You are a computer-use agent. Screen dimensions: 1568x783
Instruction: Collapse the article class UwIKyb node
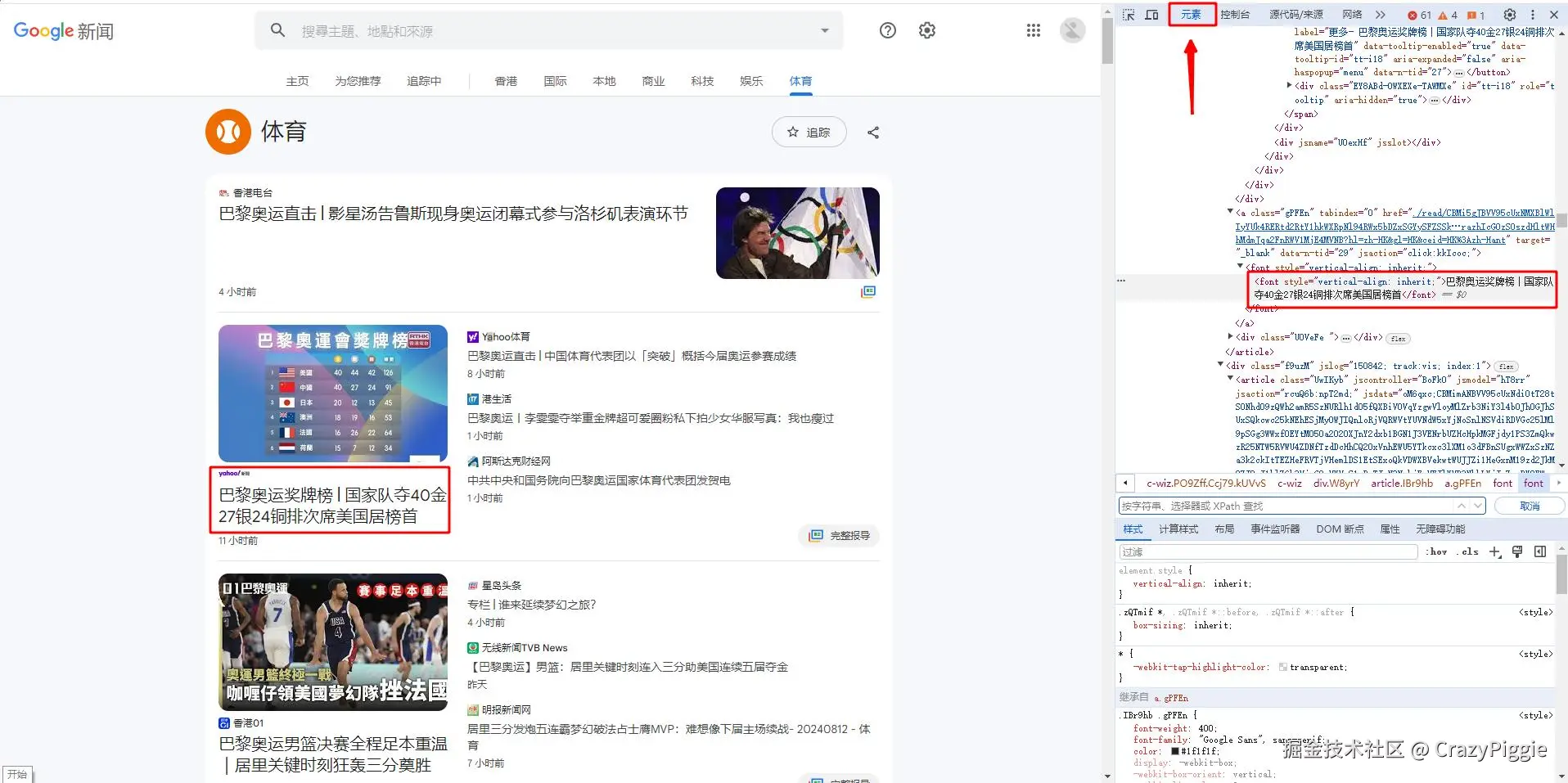pyautogui.click(x=1230, y=379)
